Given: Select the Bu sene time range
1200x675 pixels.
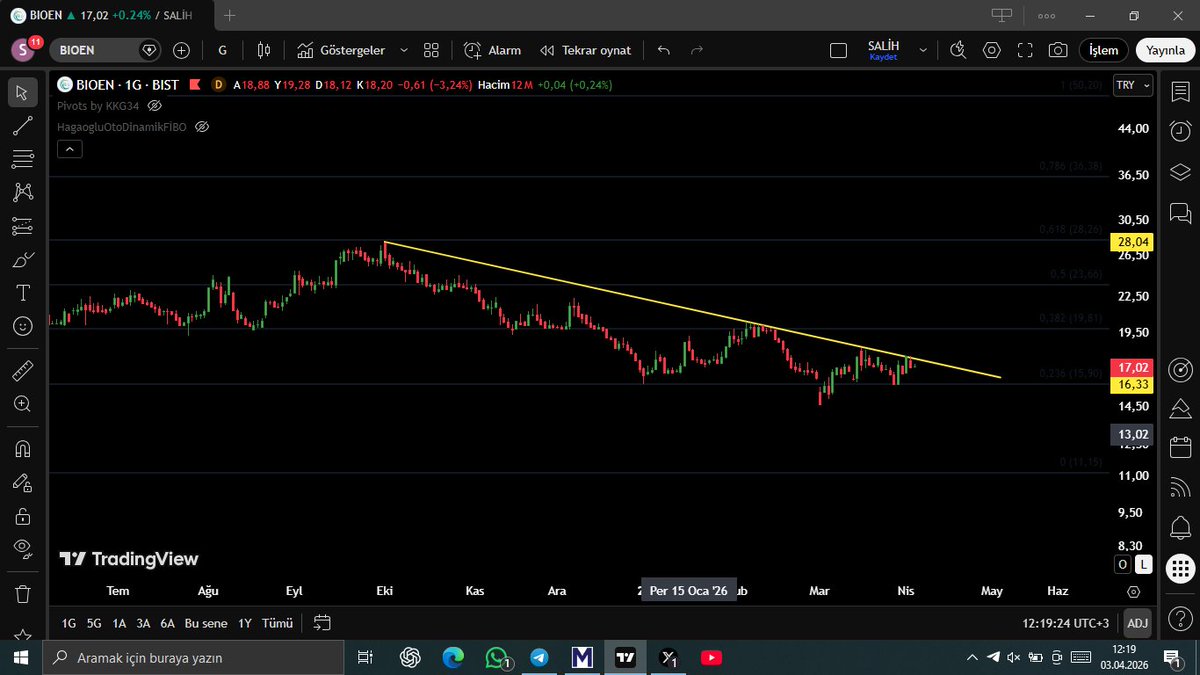Looking at the screenshot, I should (x=206, y=623).
